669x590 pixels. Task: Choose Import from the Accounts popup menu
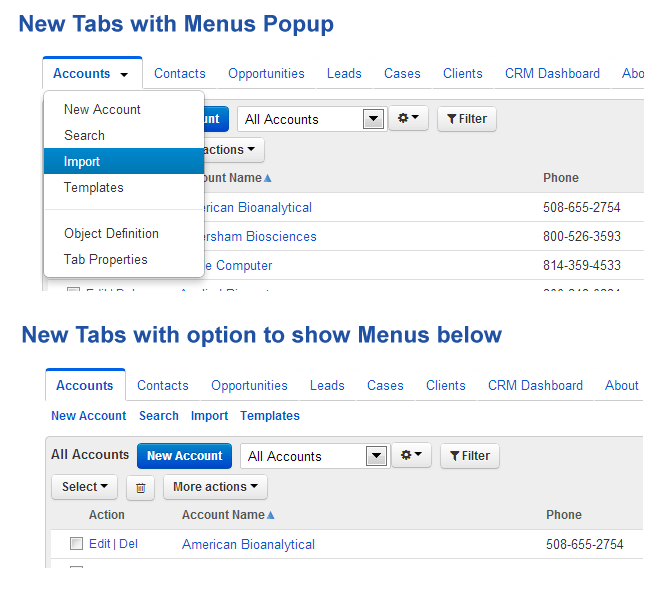(x=82, y=161)
